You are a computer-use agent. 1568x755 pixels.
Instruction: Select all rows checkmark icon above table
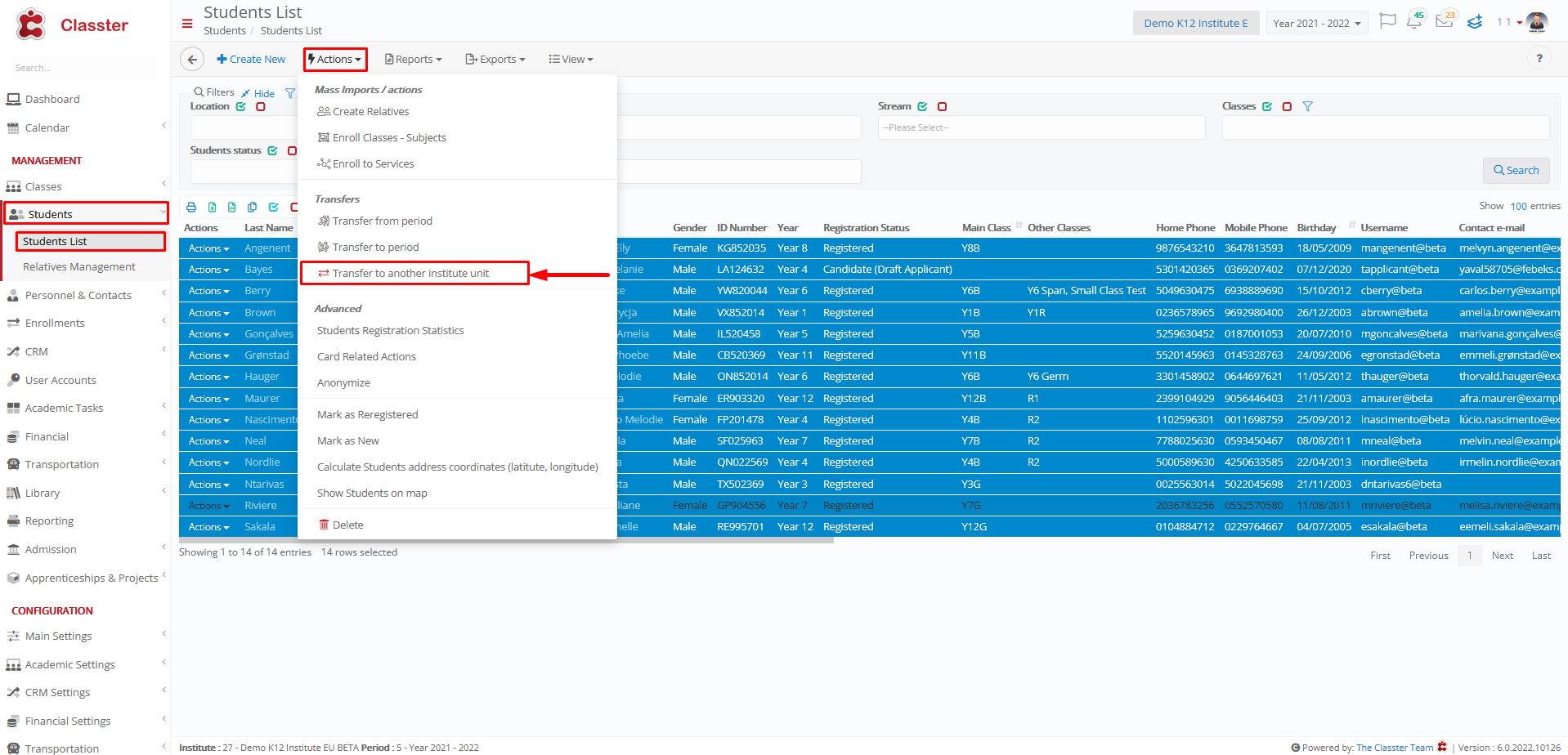point(273,208)
